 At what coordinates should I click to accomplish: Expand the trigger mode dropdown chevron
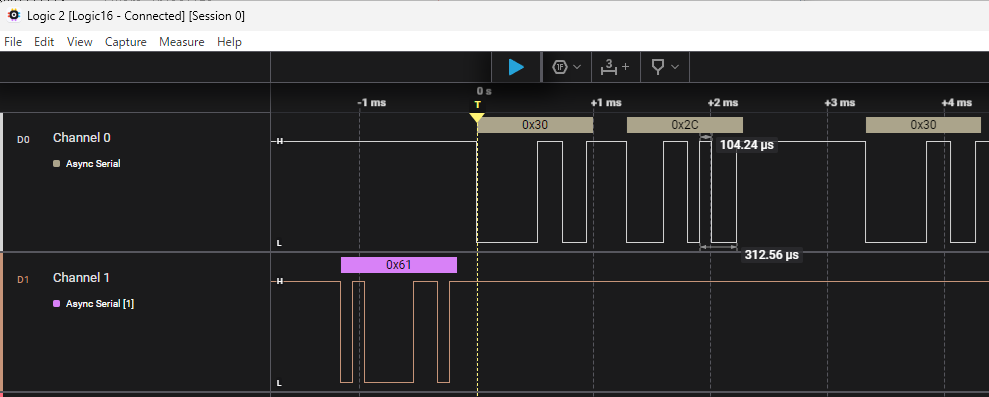576,67
